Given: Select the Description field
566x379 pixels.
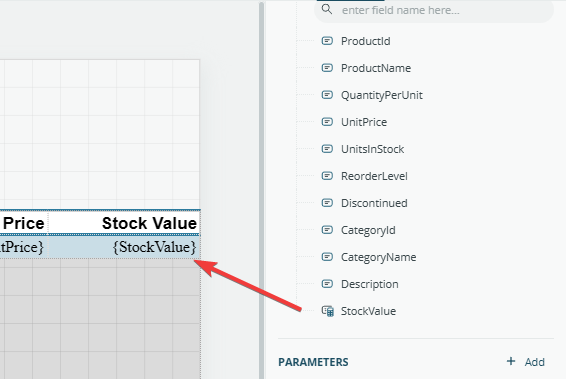Looking at the screenshot, I should coord(370,284).
